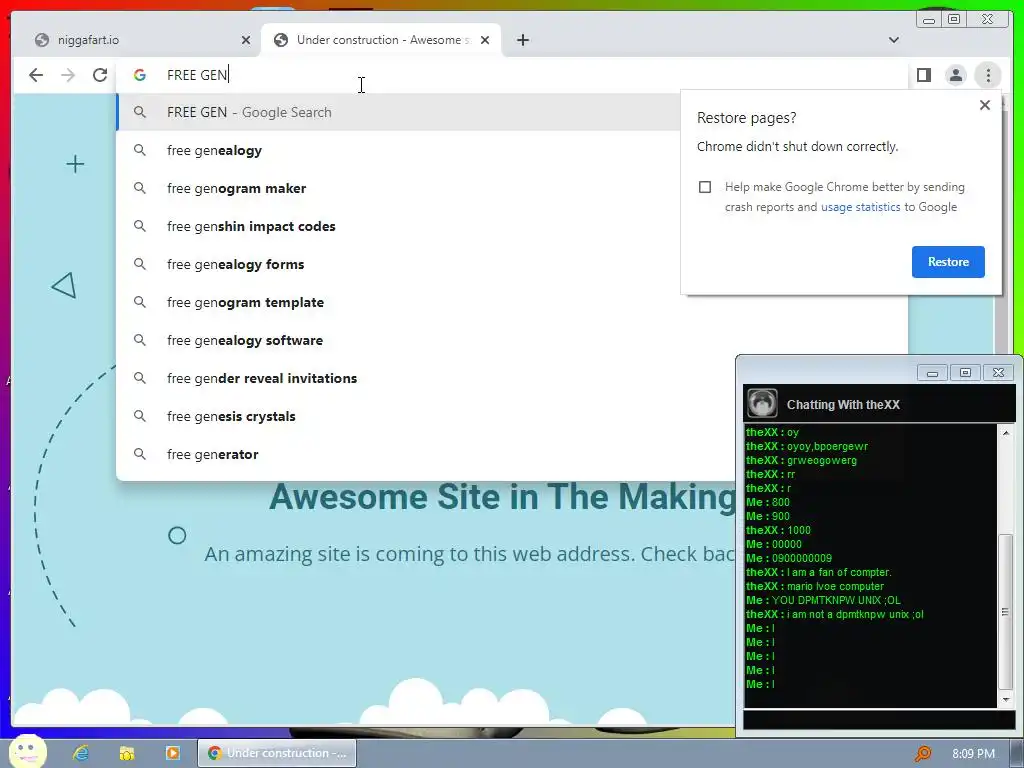1024x768 pixels.
Task: Click the Google G icon in address bar
Action: point(139,75)
